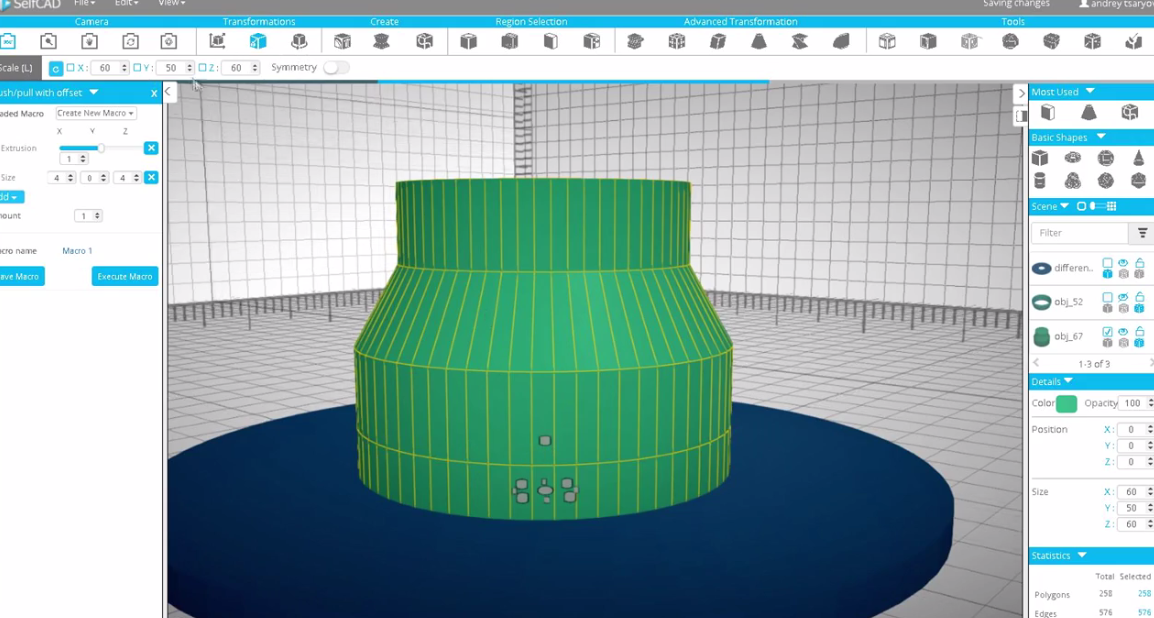The width and height of the screenshot is (1154, 618).
Task: Open the Add step dropdown button
Action: 11,197
